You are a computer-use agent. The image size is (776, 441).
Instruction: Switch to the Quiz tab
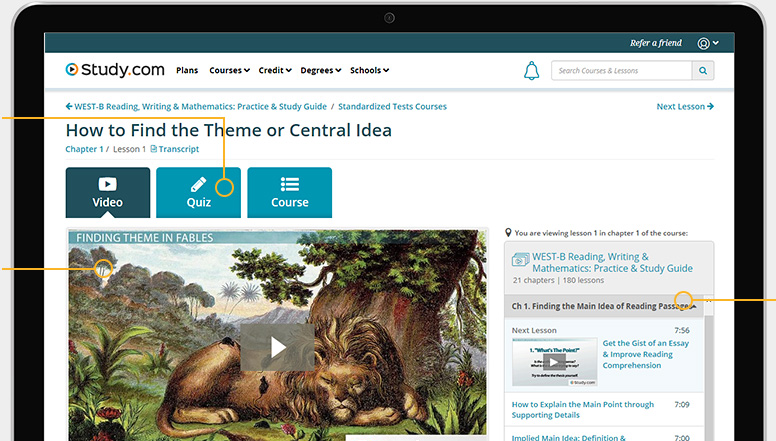(x=198, y=193)
